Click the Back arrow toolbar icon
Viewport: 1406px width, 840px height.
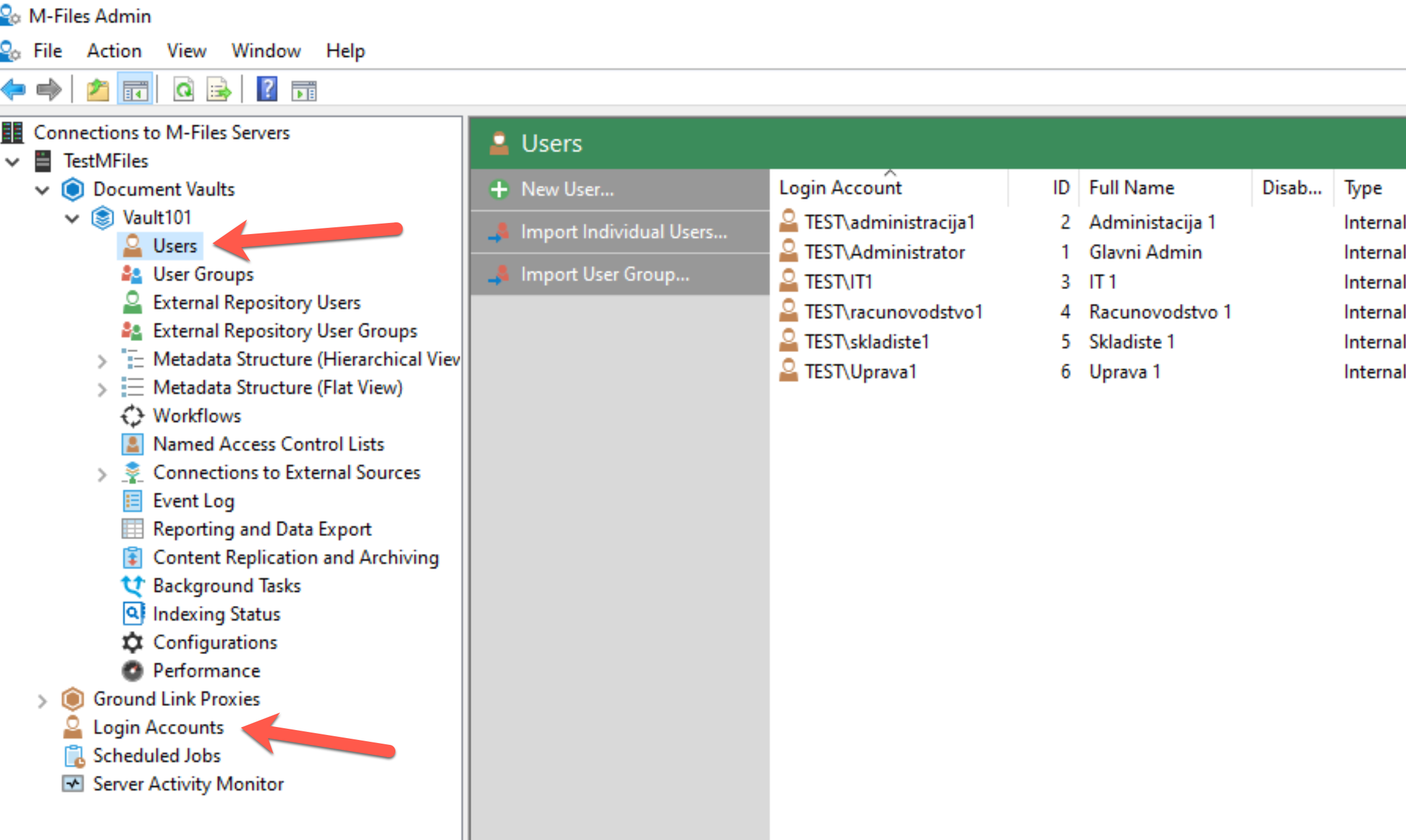click(14, 90)
